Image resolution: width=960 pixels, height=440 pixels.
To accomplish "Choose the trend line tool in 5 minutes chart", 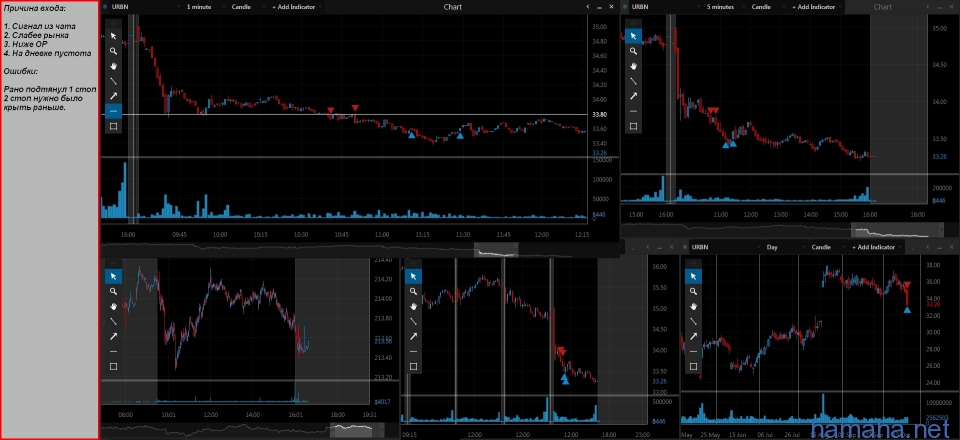I will coord(634,81).
